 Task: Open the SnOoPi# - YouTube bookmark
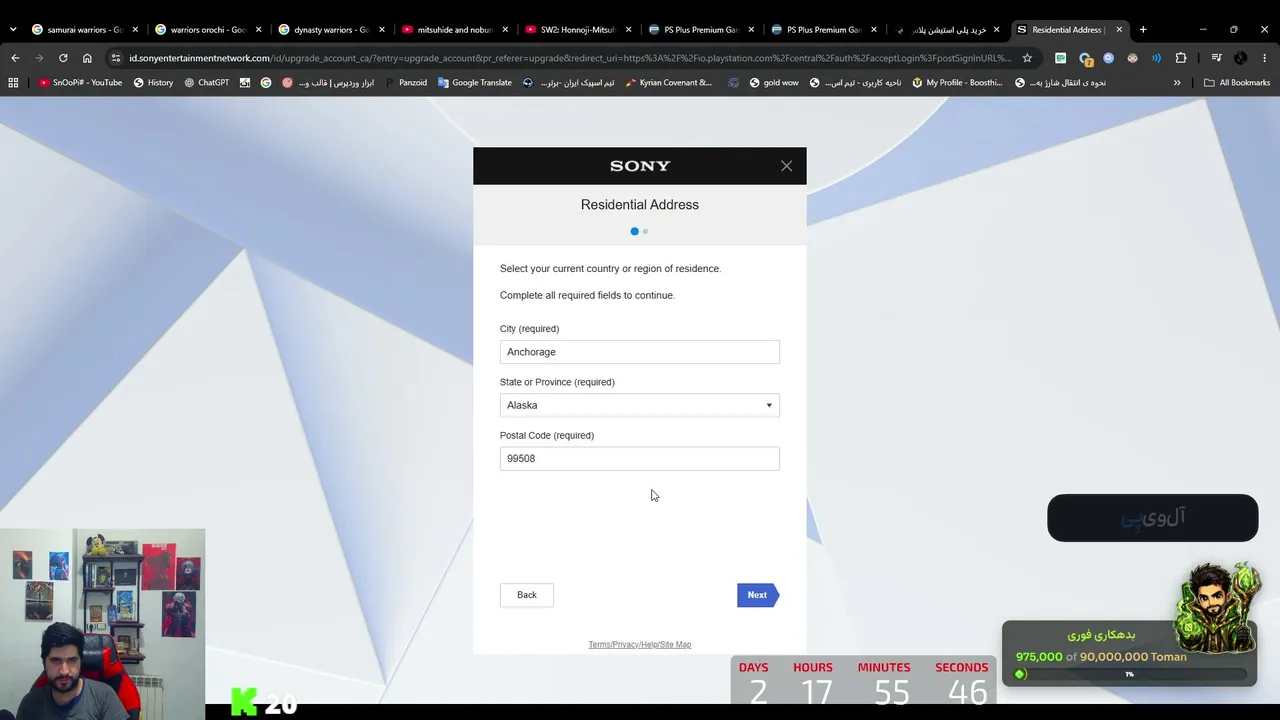[x=80, y=83]
